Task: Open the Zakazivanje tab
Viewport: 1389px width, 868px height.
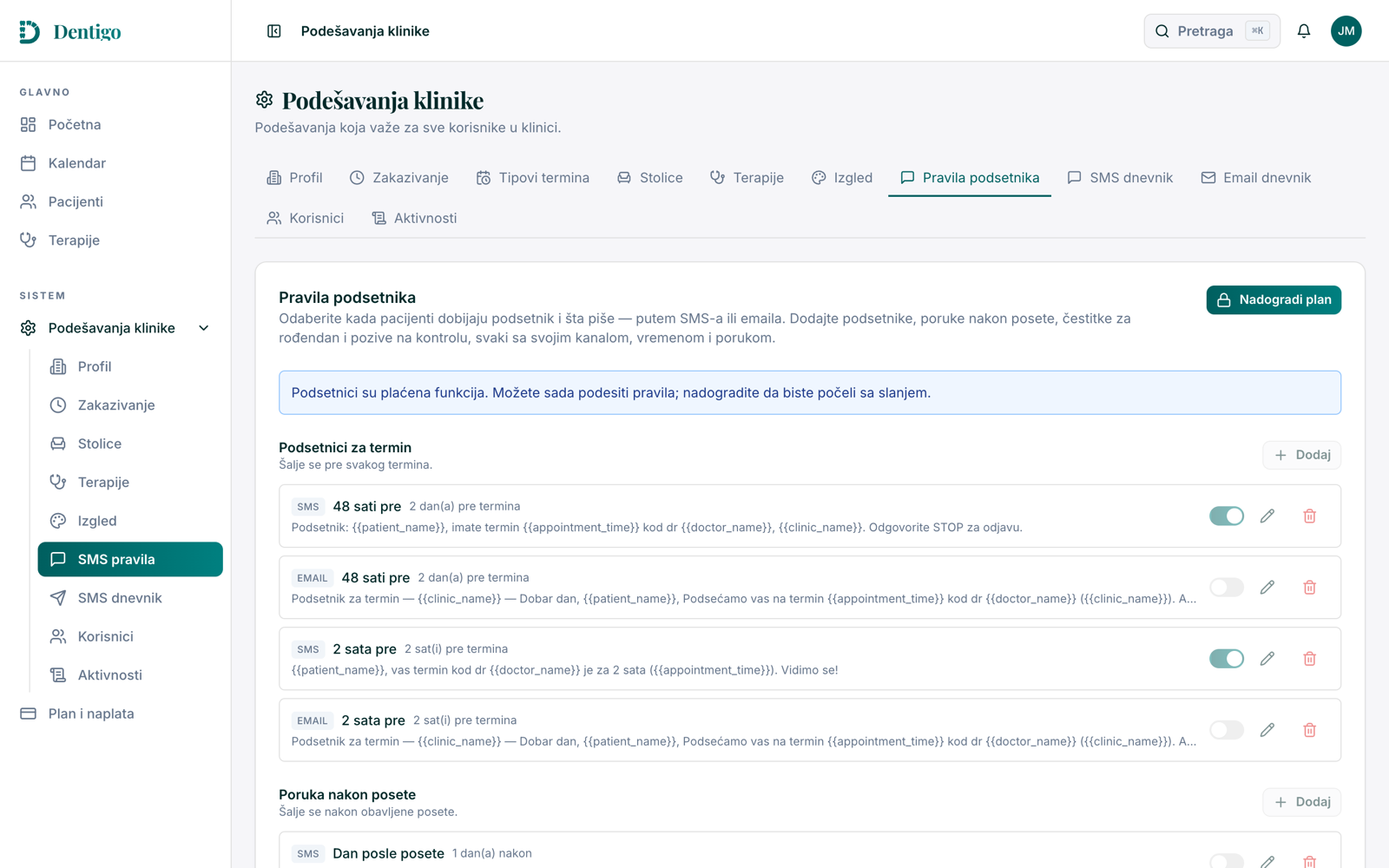Action: click(x=399, y=178)
